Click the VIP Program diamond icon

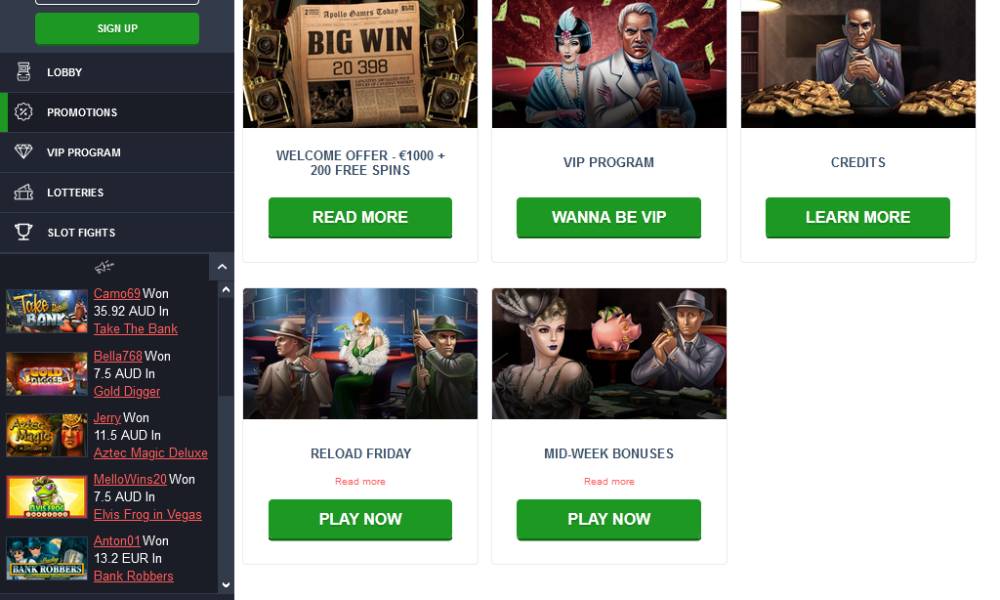pyautogui.click(x=24, y=152)
